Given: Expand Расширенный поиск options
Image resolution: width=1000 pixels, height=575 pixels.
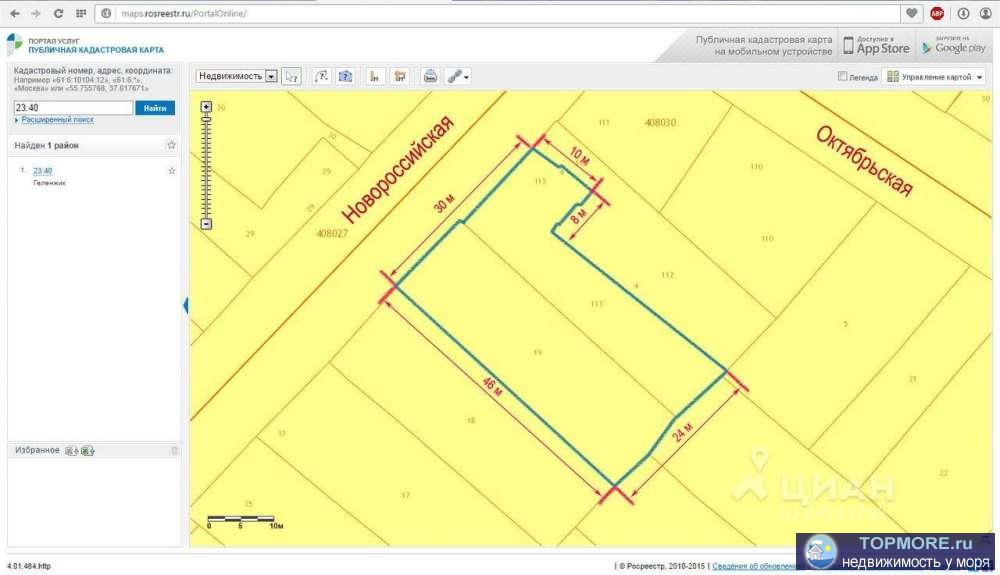Looking at the screenshot, I should point(56,120).
